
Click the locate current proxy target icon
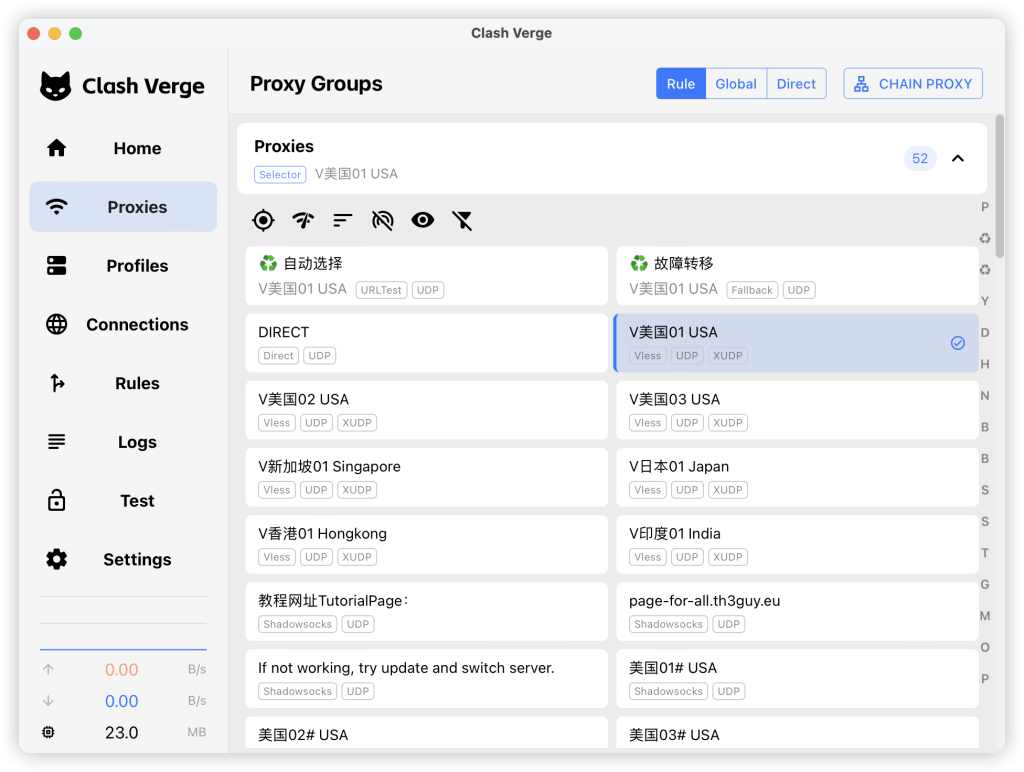[x=263, y=220]
